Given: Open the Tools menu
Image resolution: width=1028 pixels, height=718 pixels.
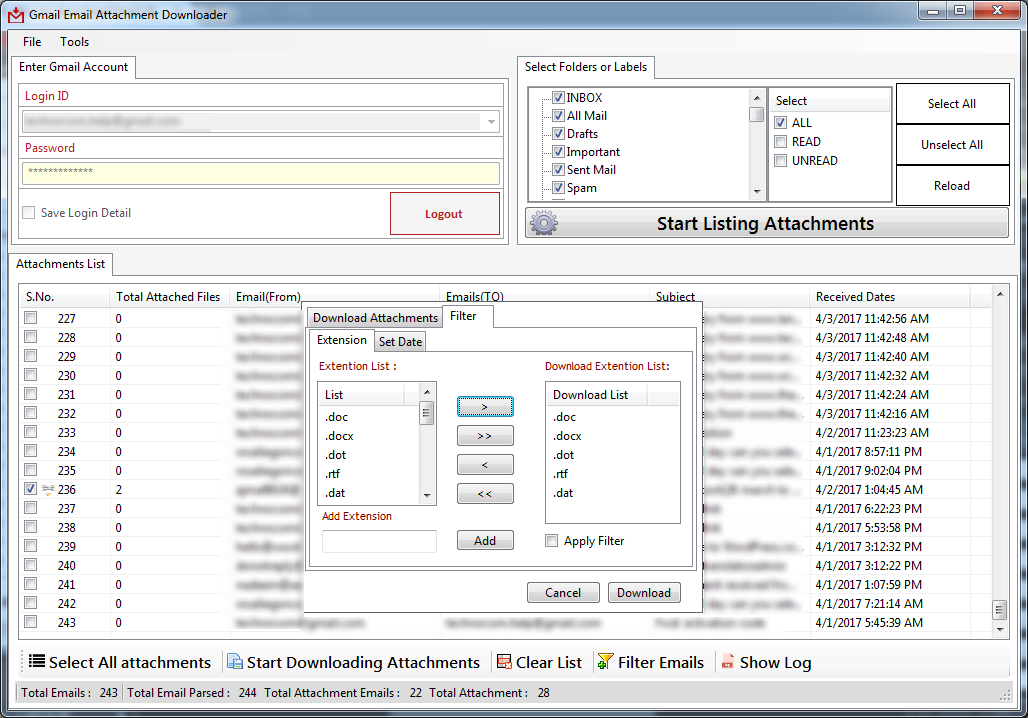Looking at the screenshot, I should (x=74, y=41).
